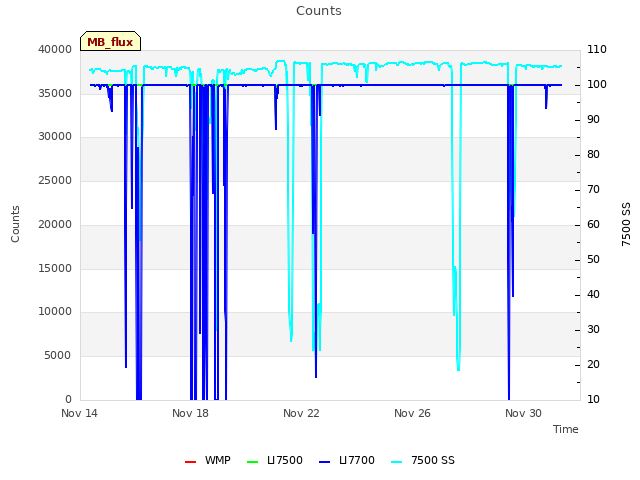Click the cyan dip bottom before Nov 22

(x=291, y=340)
